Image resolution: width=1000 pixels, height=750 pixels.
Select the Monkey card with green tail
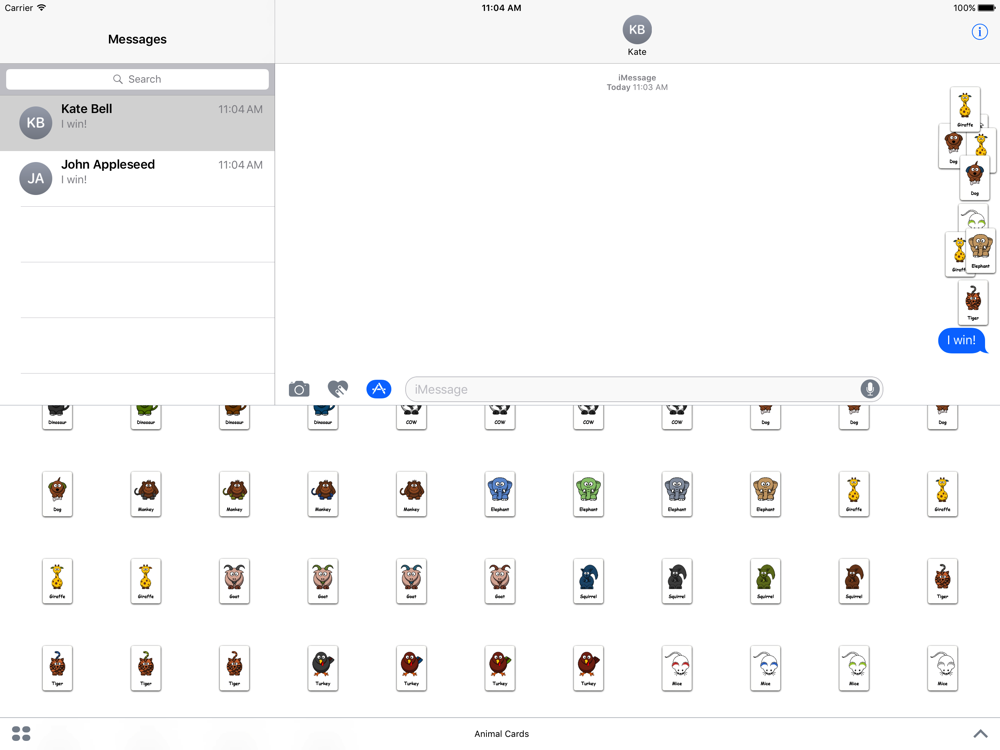pyautogui.click(x=234, y=494)
